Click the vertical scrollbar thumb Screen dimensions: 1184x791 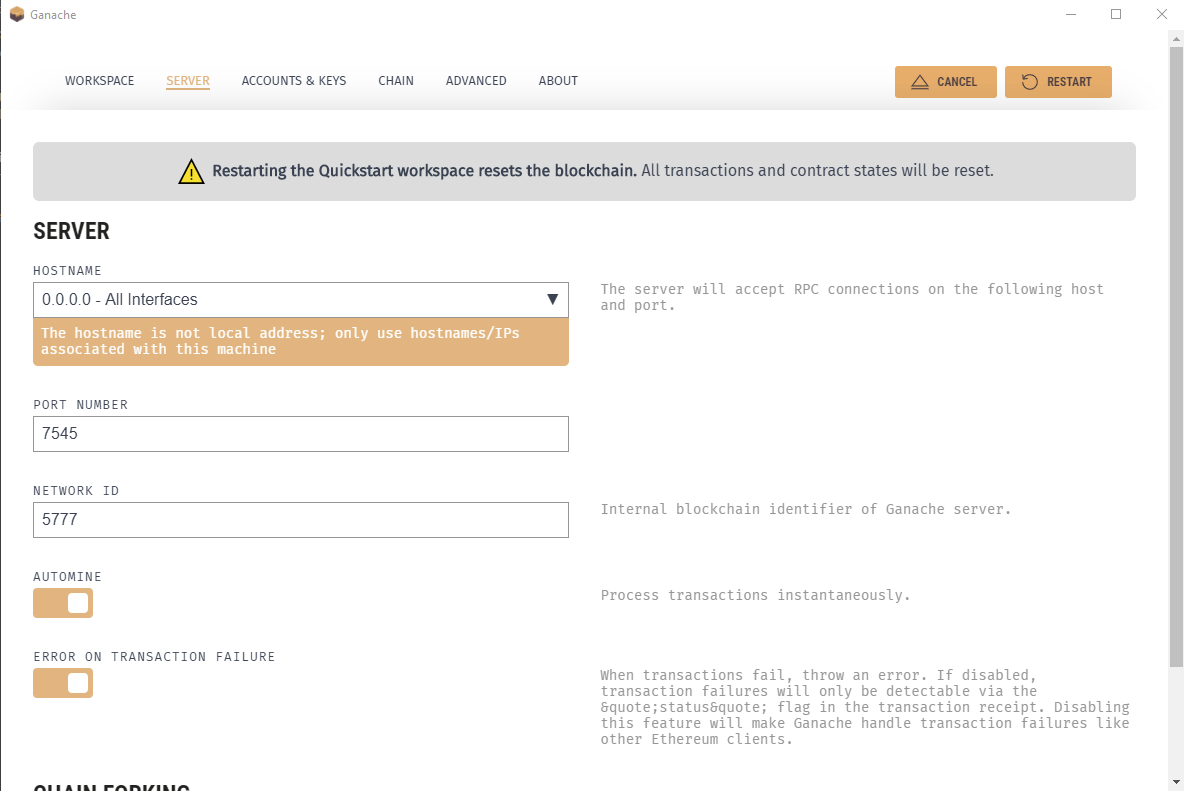click(1176, 357)
